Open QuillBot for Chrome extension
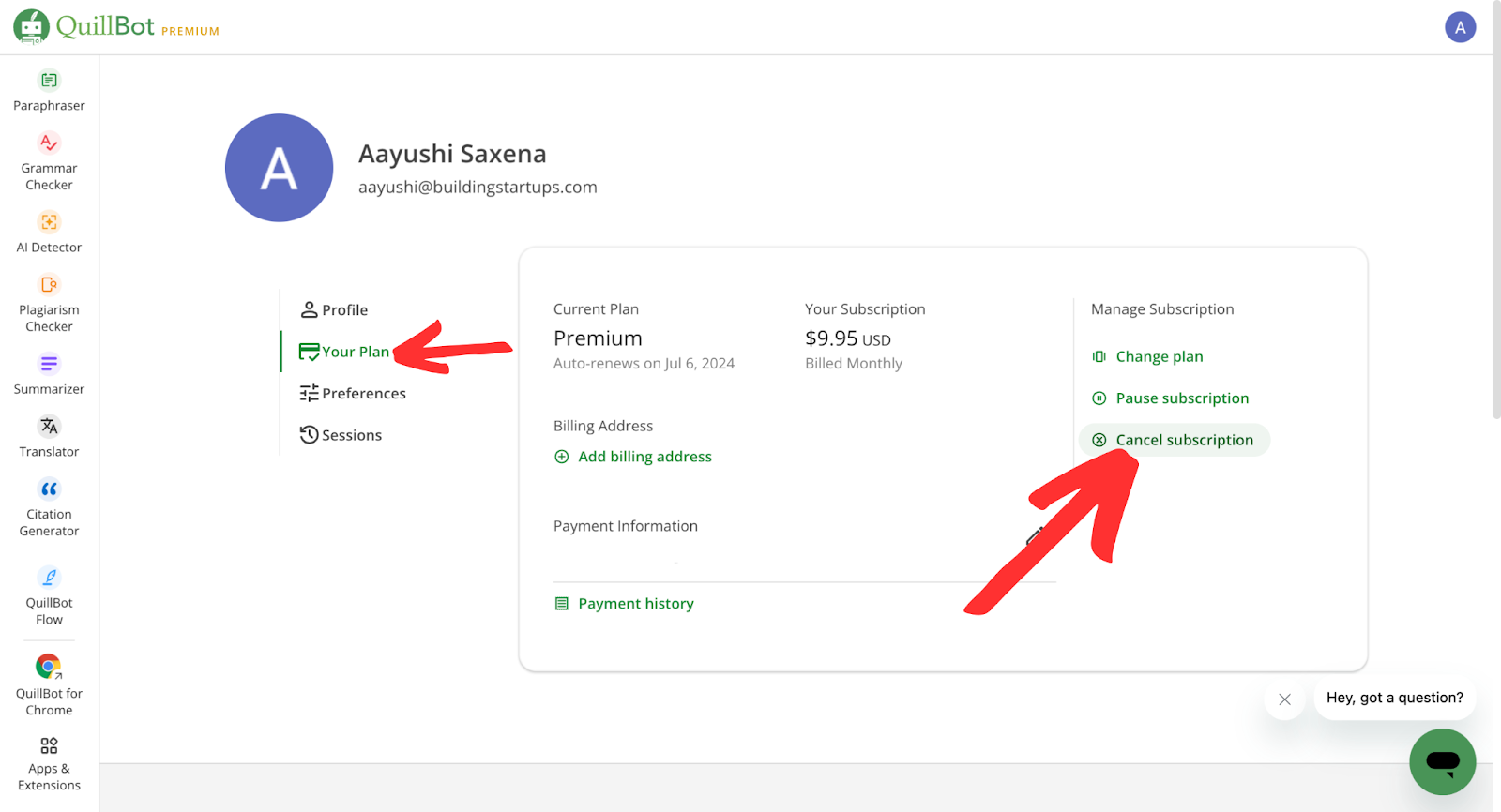 click(49, 685)
